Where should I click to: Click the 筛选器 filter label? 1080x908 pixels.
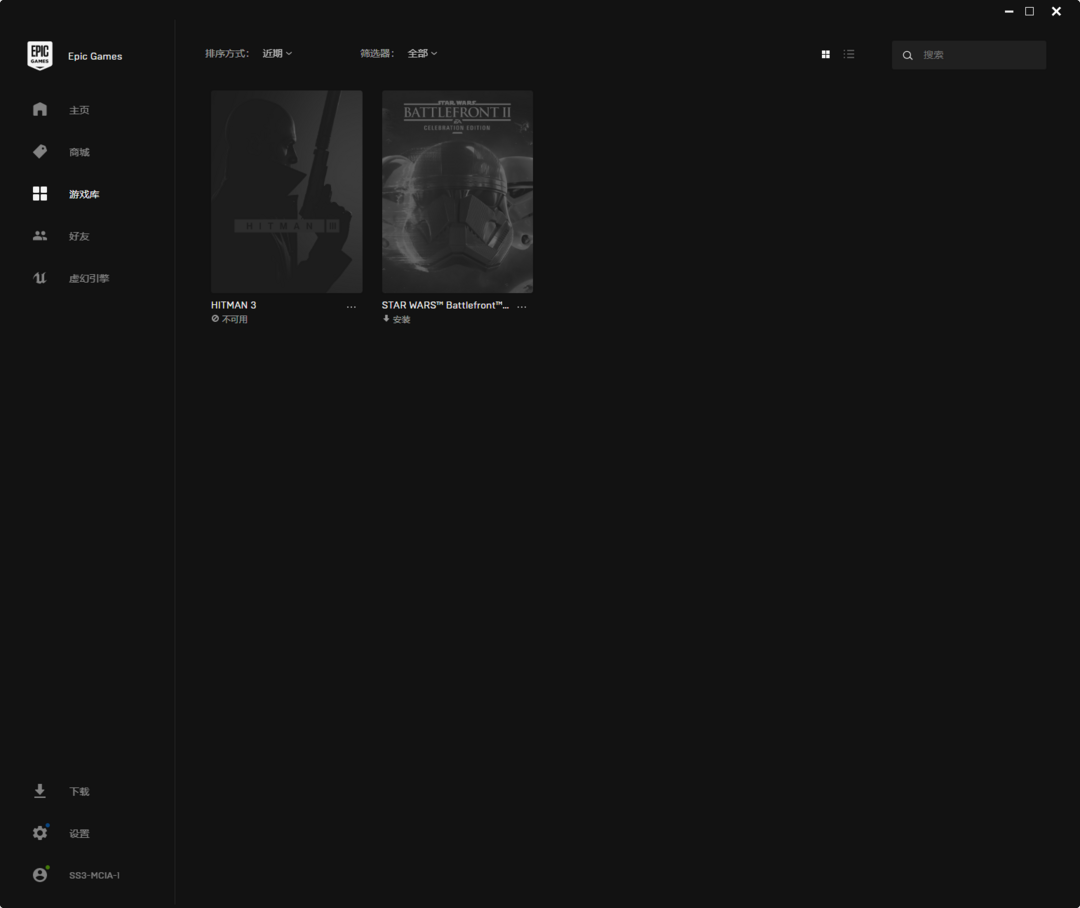377,54
